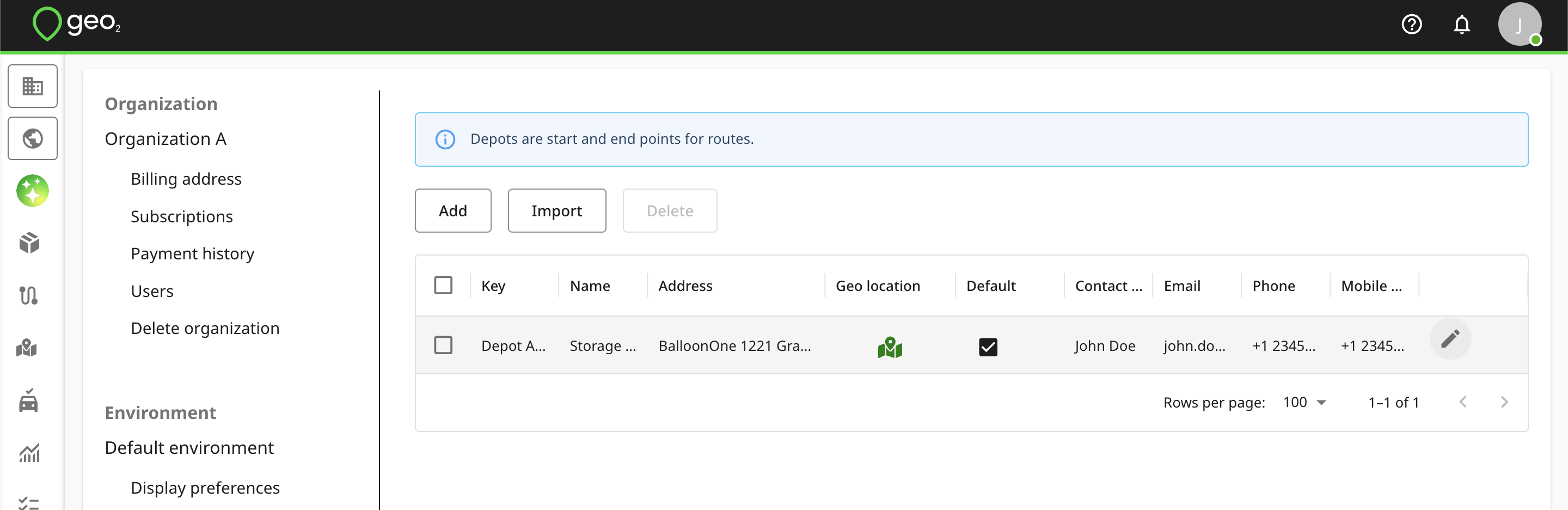Open the analytics chart sidebar icon

(x=29, y=453)
